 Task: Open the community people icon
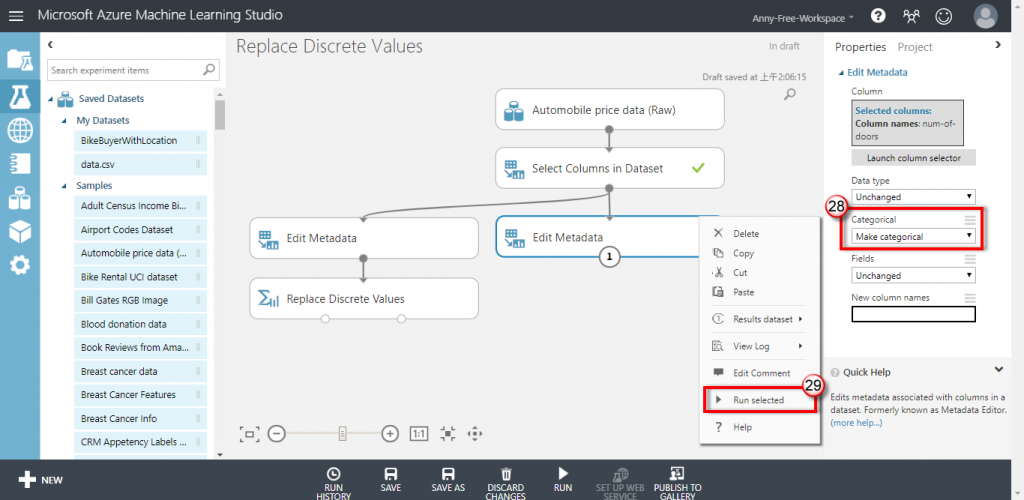[911, 16]
